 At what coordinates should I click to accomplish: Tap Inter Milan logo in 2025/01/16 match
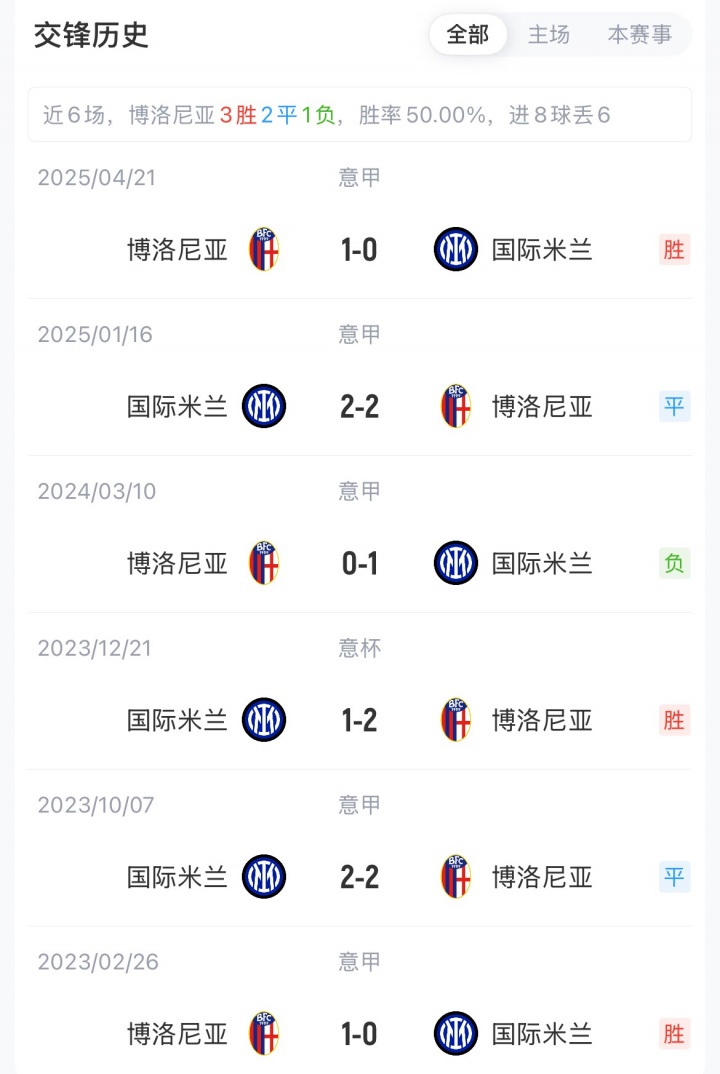(x=264, y=407)
